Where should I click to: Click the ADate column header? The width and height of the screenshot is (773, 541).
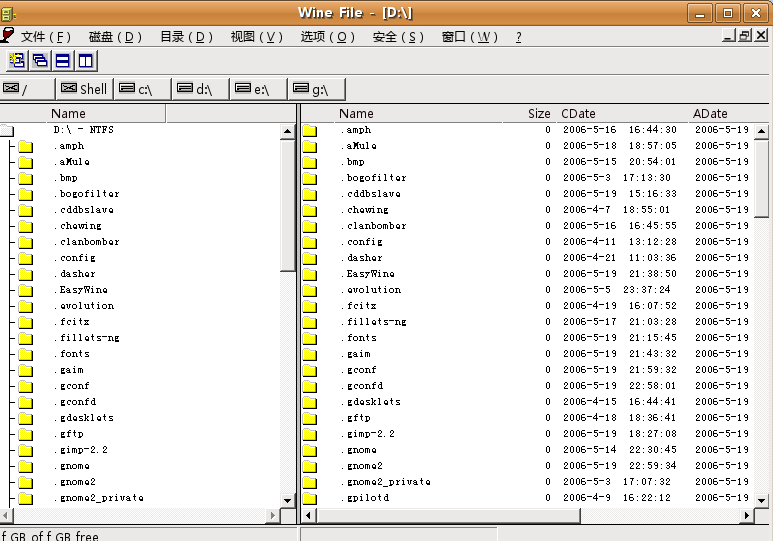click(729, 114)
